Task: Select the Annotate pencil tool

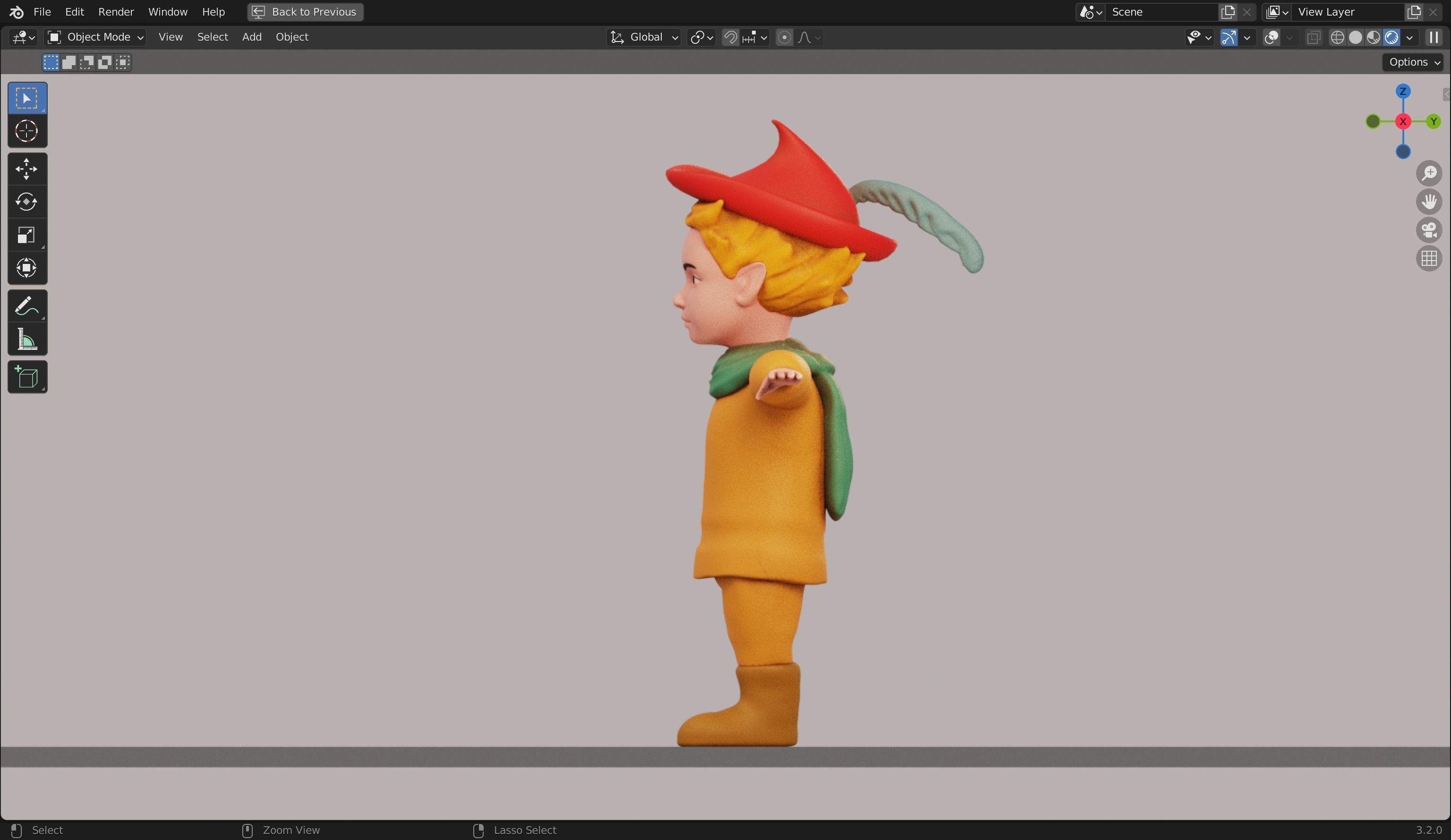Action: 27,306
